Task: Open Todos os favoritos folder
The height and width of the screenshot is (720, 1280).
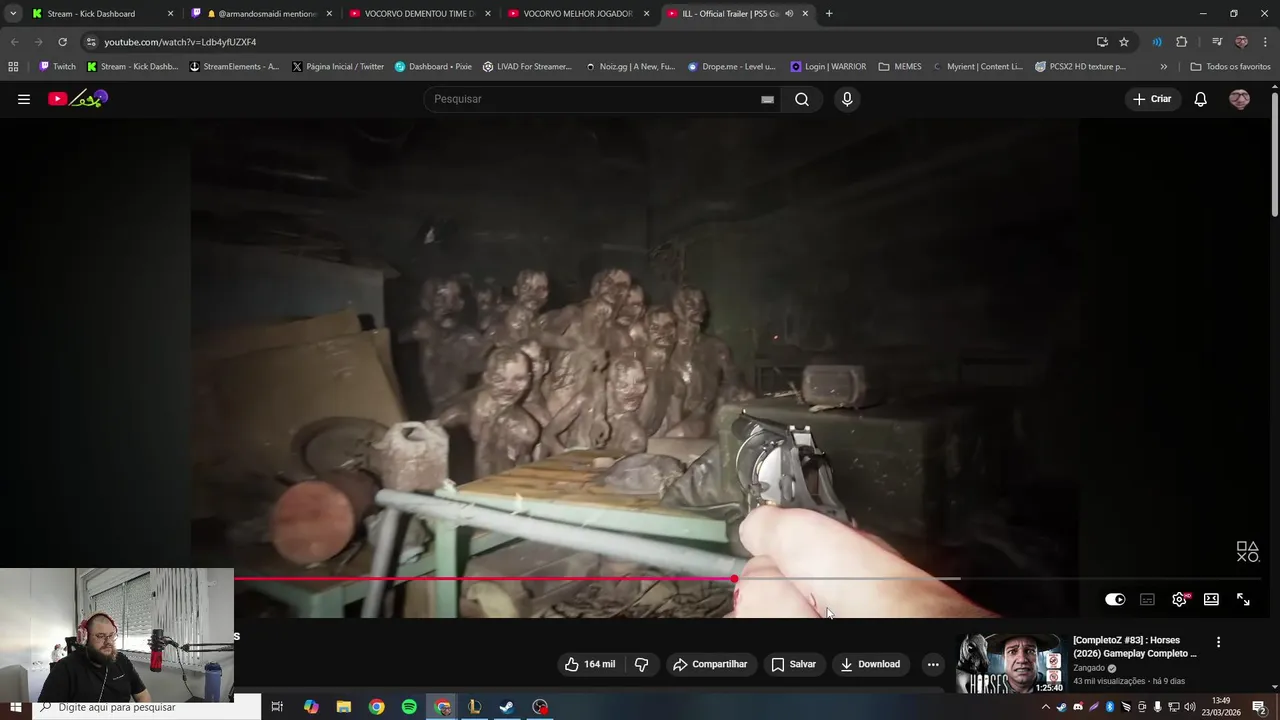Action: 1230,67
